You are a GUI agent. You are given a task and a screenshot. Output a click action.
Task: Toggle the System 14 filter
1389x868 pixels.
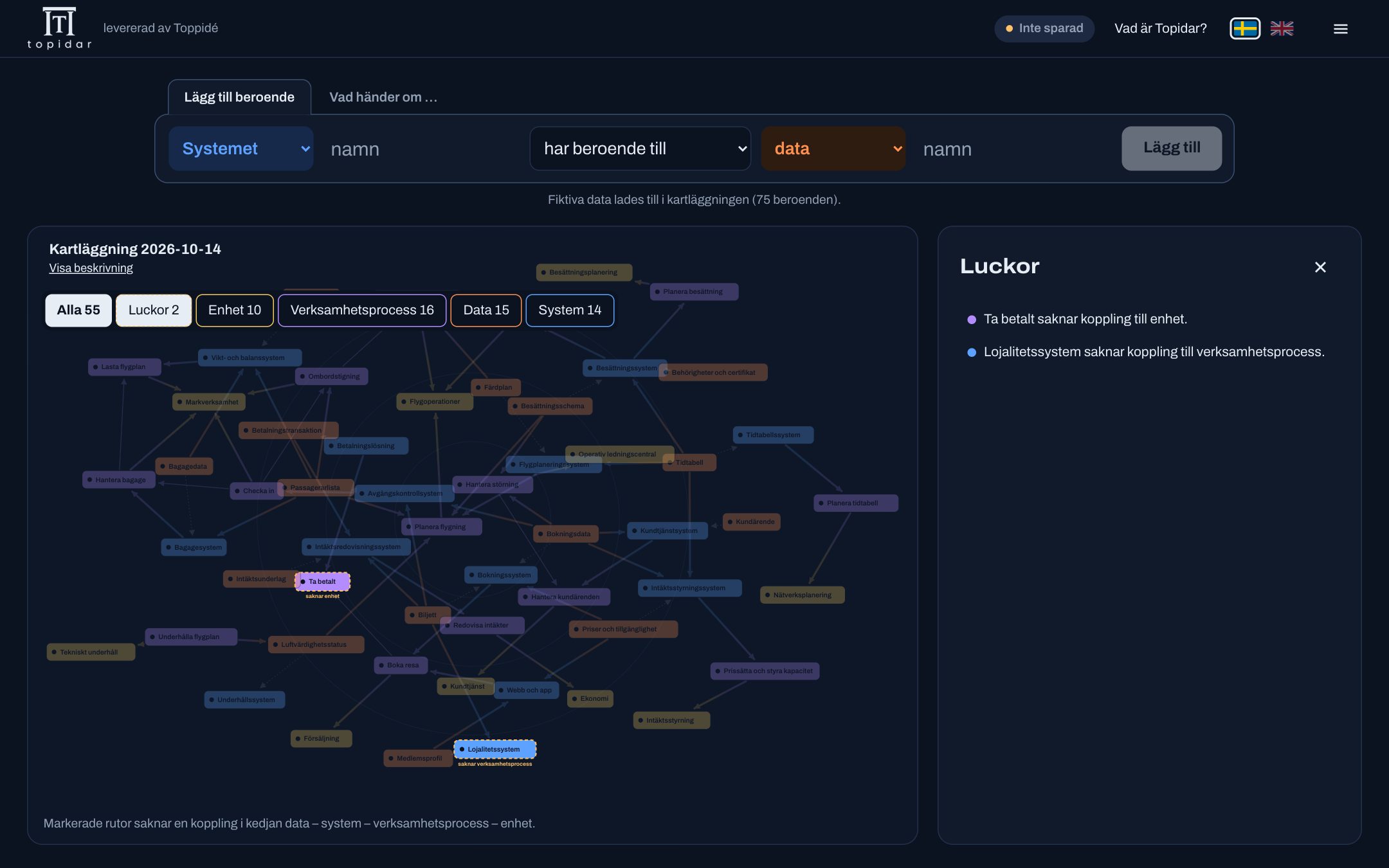coord(570,311)
